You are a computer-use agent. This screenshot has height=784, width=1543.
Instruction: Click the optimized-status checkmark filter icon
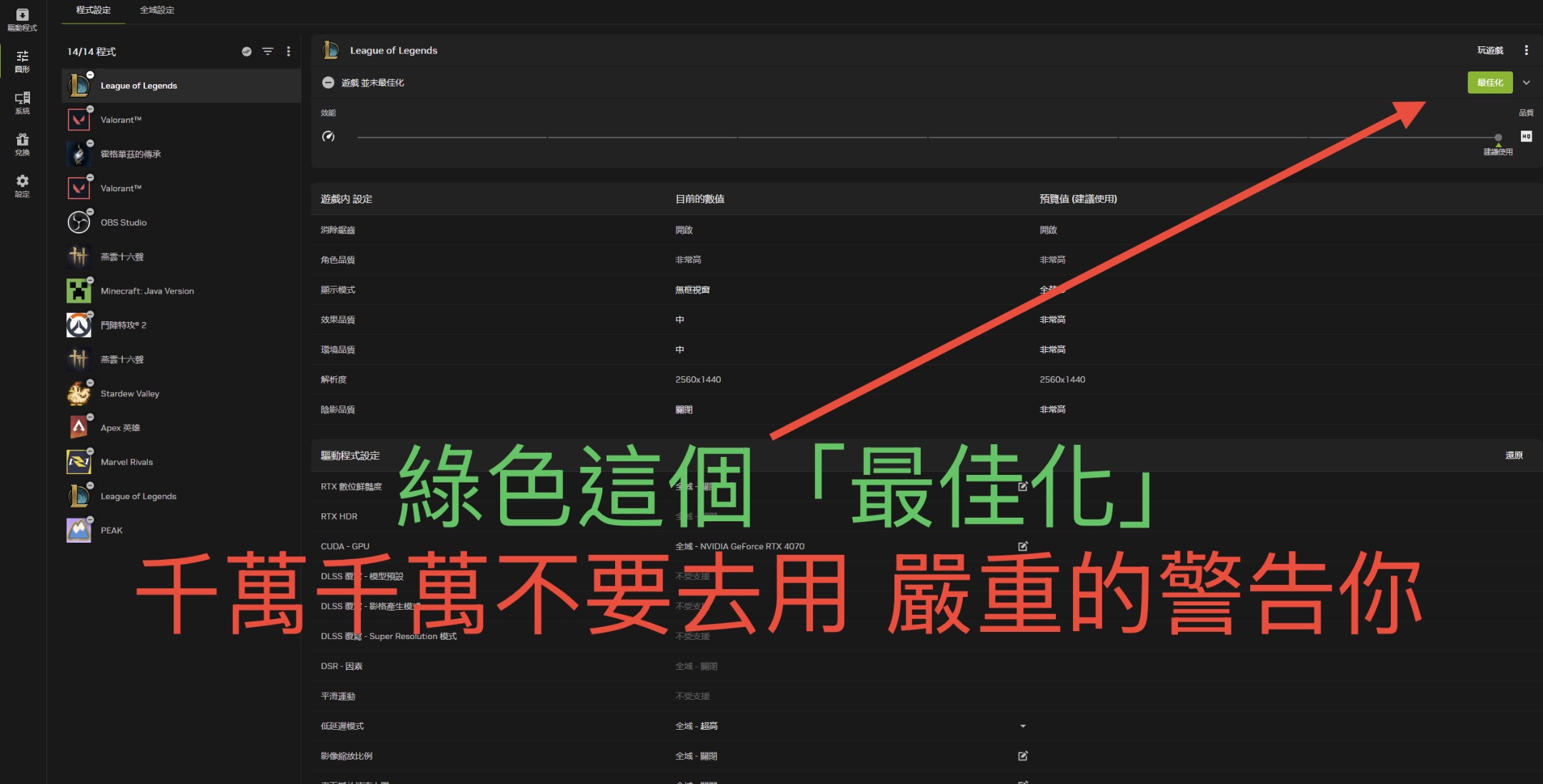246,51
